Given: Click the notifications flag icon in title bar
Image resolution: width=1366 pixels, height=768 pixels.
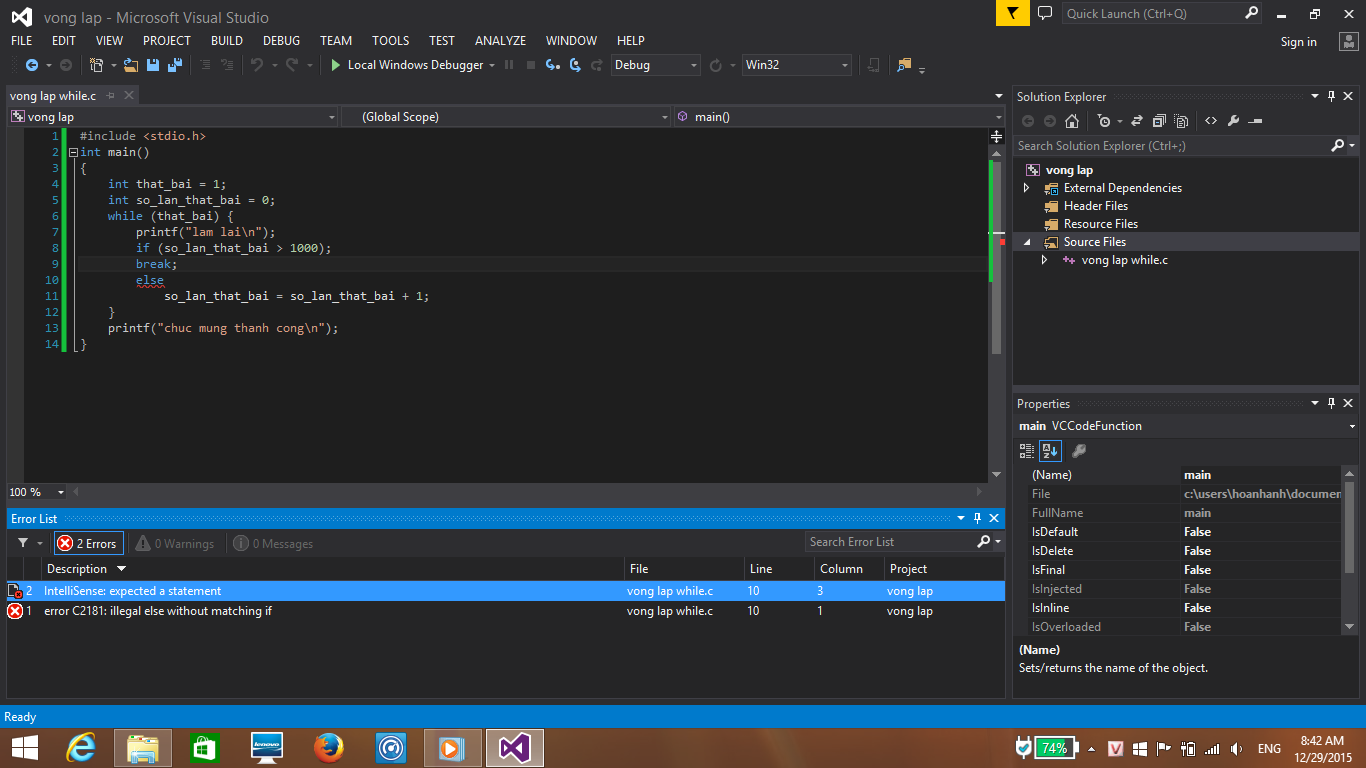Looking at the screenshot, I should 1012,14.
